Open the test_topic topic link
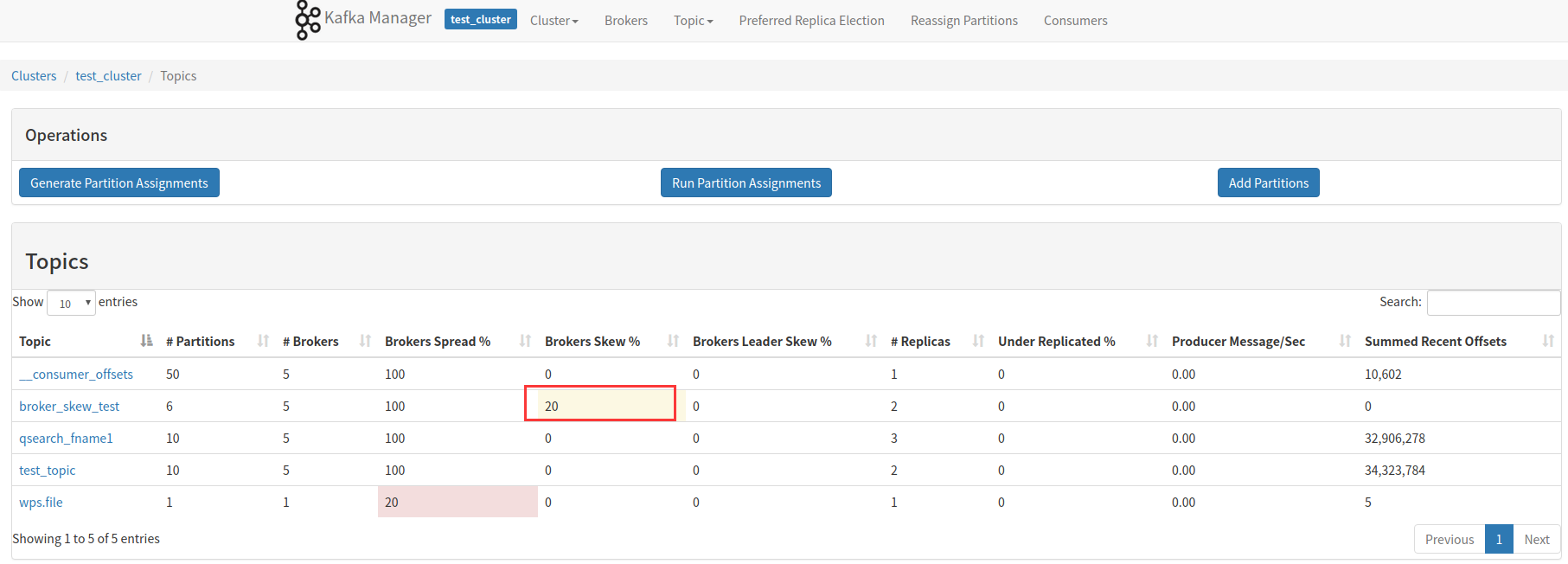Viewport: 1568px width, 564px height. pos(48,470)
